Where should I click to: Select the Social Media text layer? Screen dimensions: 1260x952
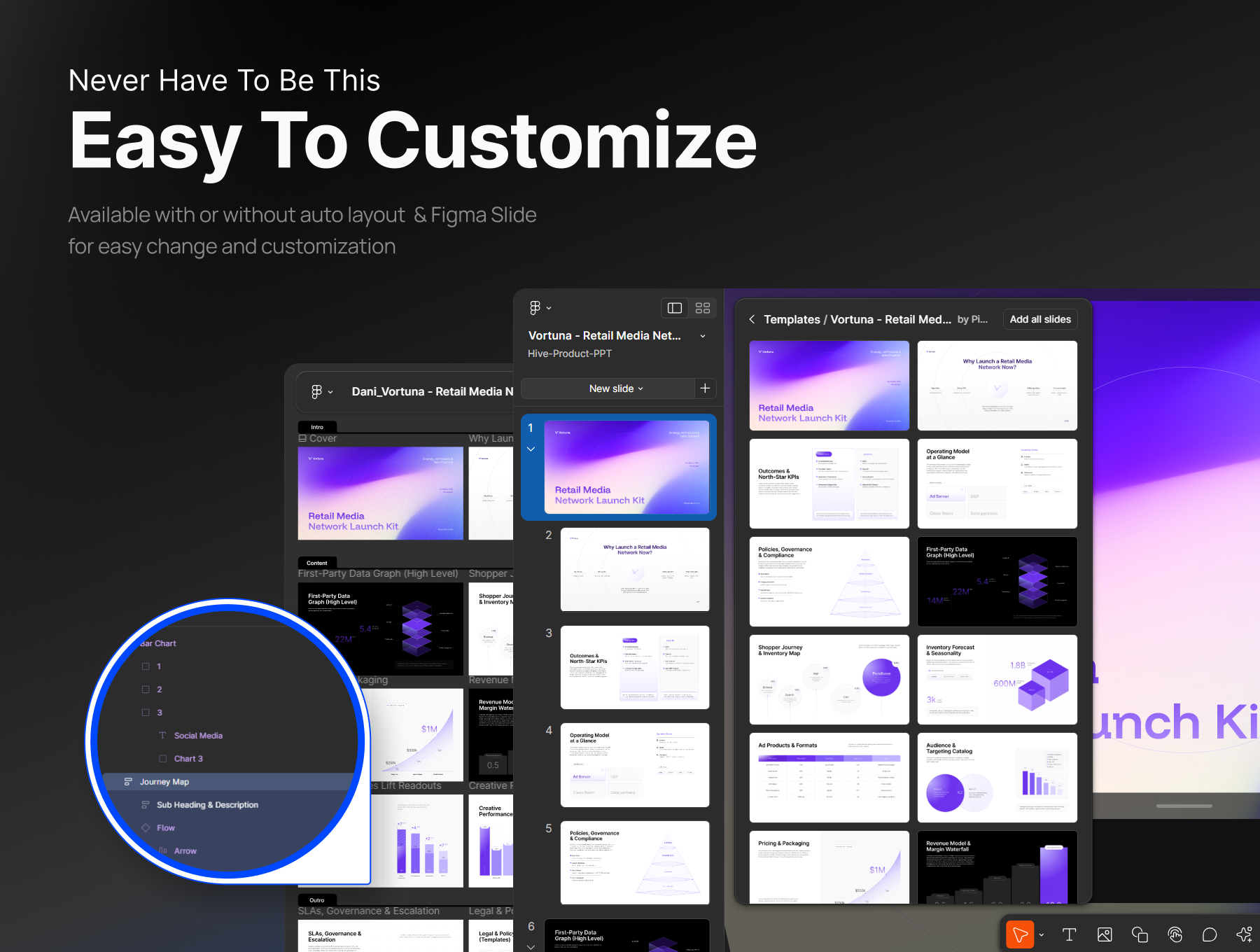pos(198,736)
